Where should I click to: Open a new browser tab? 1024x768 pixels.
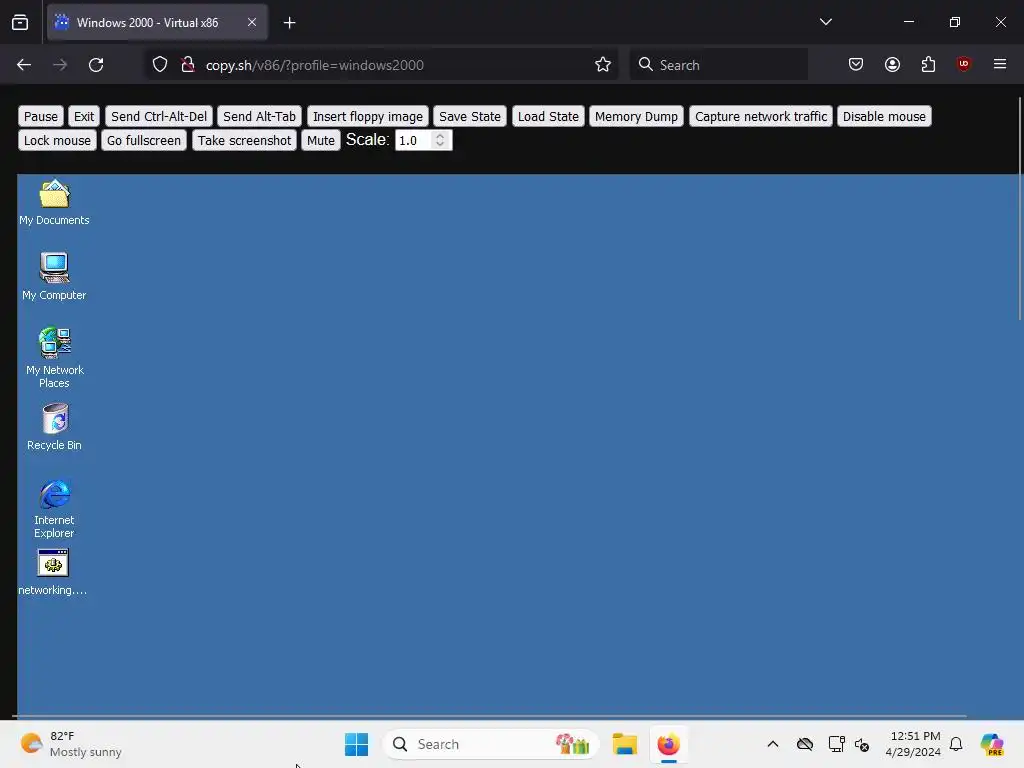click(x=289, y=23)
